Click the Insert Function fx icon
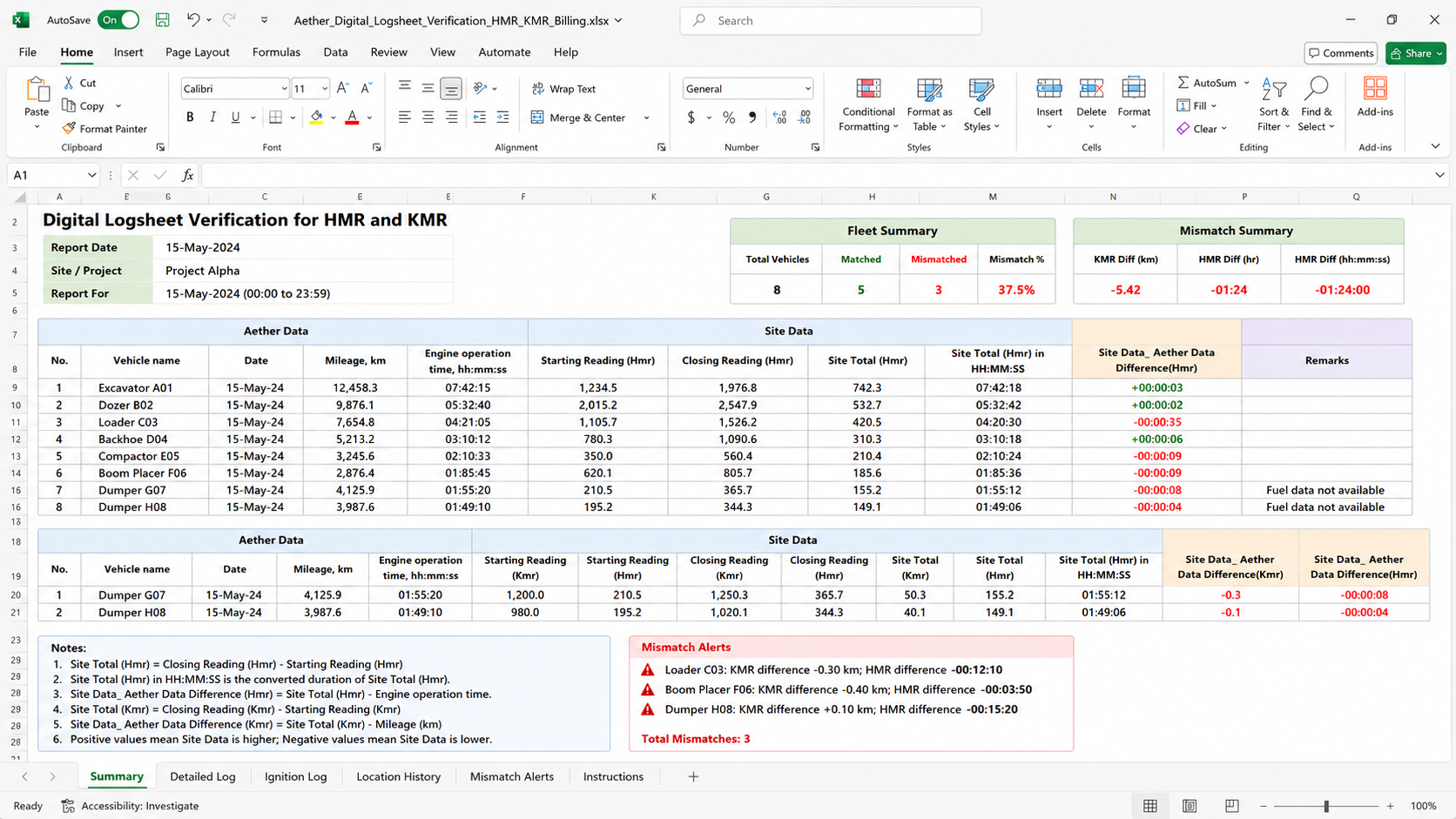Viewport: 1456px width, 819px height. [x=187, y=175]
